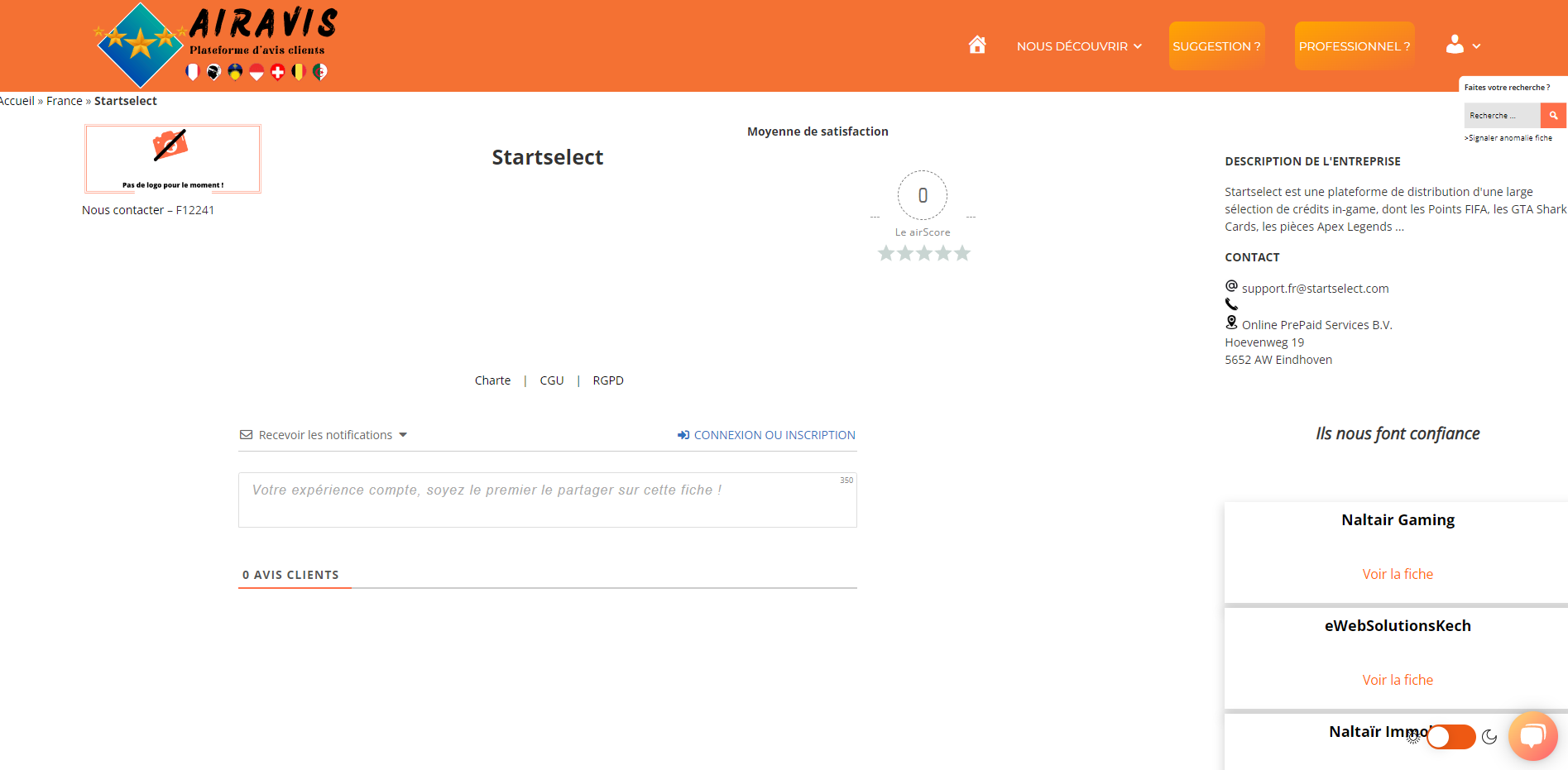Viewport: 1568px width, 770px height.
Task: Click the third airScore rating star
Action: (x=924, y=253)
